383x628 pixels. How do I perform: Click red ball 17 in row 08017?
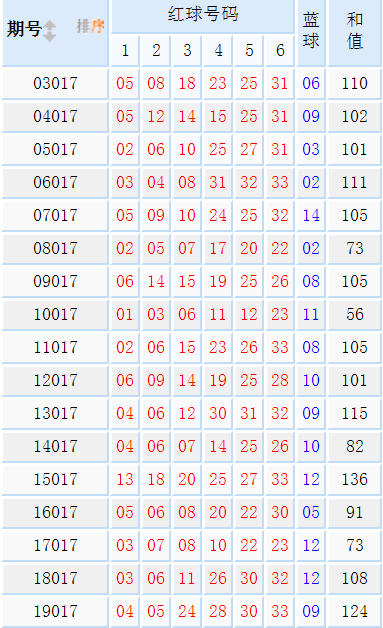(x=218, y=248)
